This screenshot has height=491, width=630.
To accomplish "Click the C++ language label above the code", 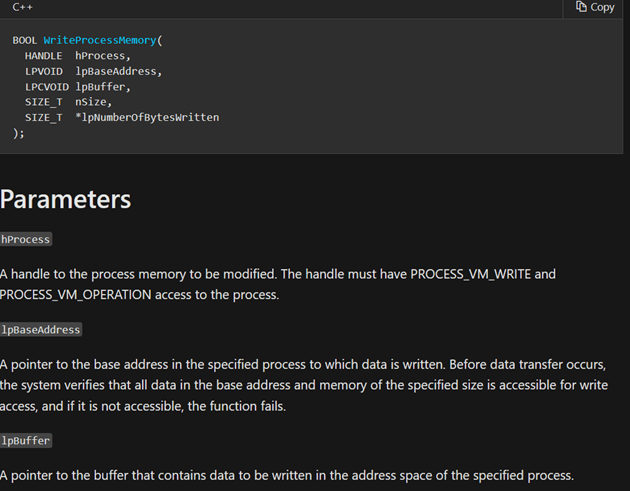I will pyautogui.click(x=22, y=7).
